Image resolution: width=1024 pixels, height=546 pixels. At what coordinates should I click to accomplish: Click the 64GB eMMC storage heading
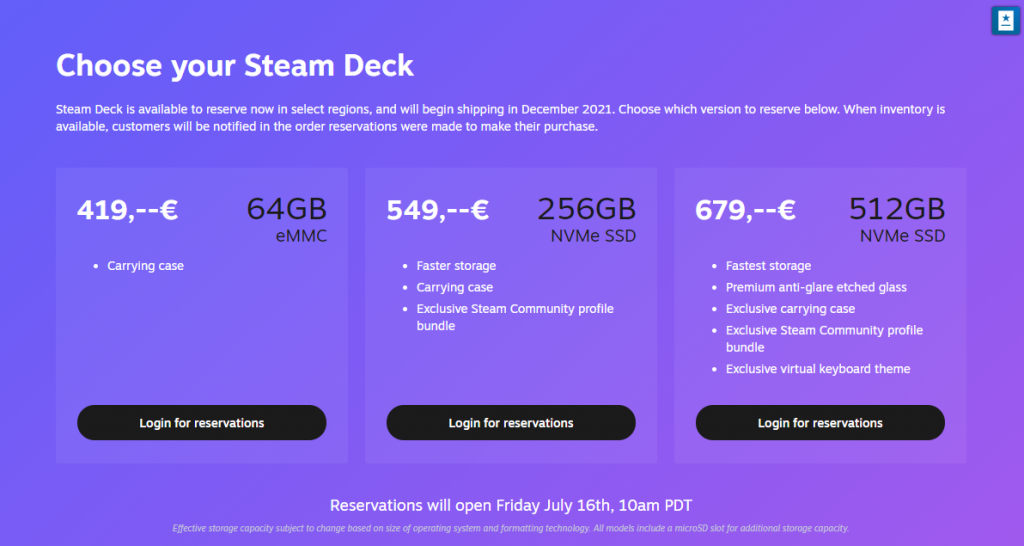point(287,219)
